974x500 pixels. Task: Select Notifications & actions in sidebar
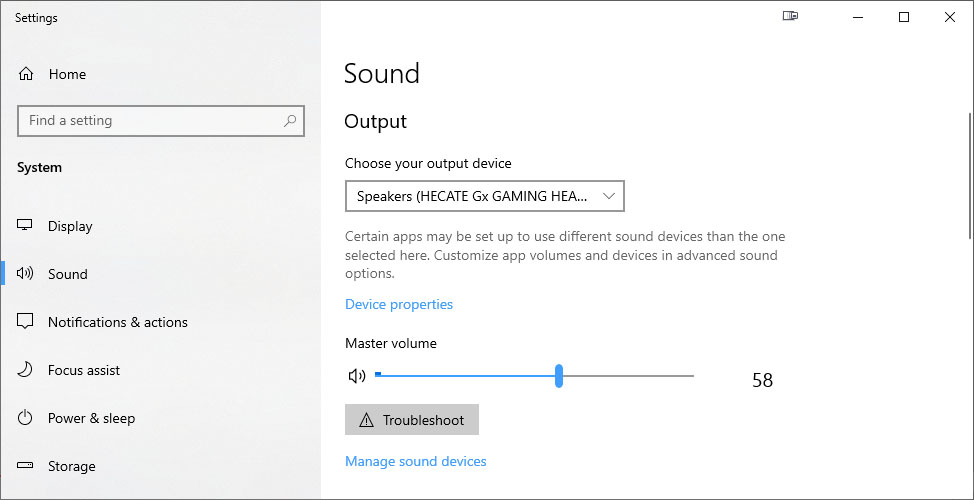(117, 322)
